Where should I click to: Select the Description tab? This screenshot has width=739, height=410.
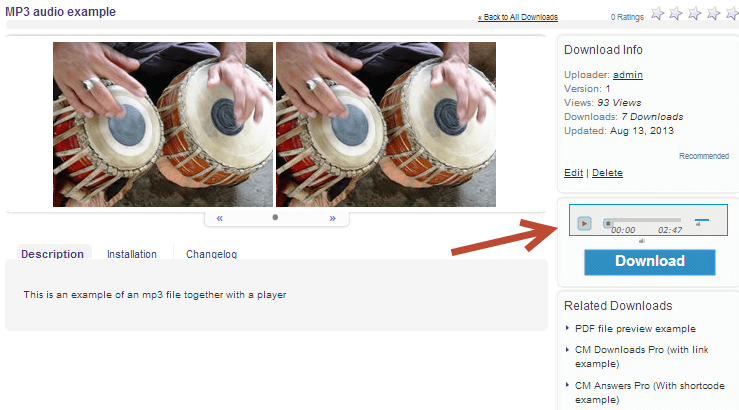(52, 254)
